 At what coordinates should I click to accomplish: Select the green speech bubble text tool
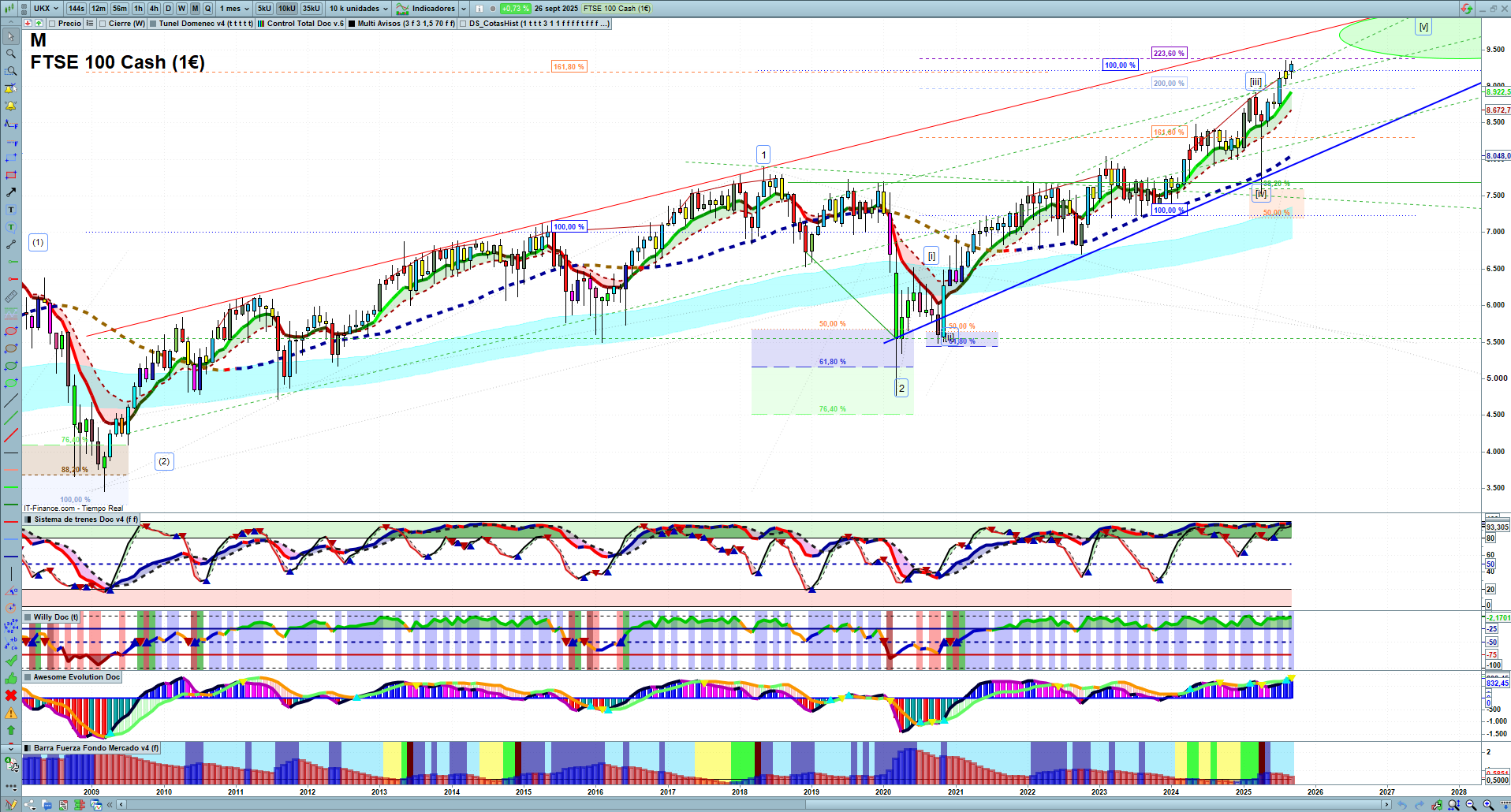(x=11, y=227)
